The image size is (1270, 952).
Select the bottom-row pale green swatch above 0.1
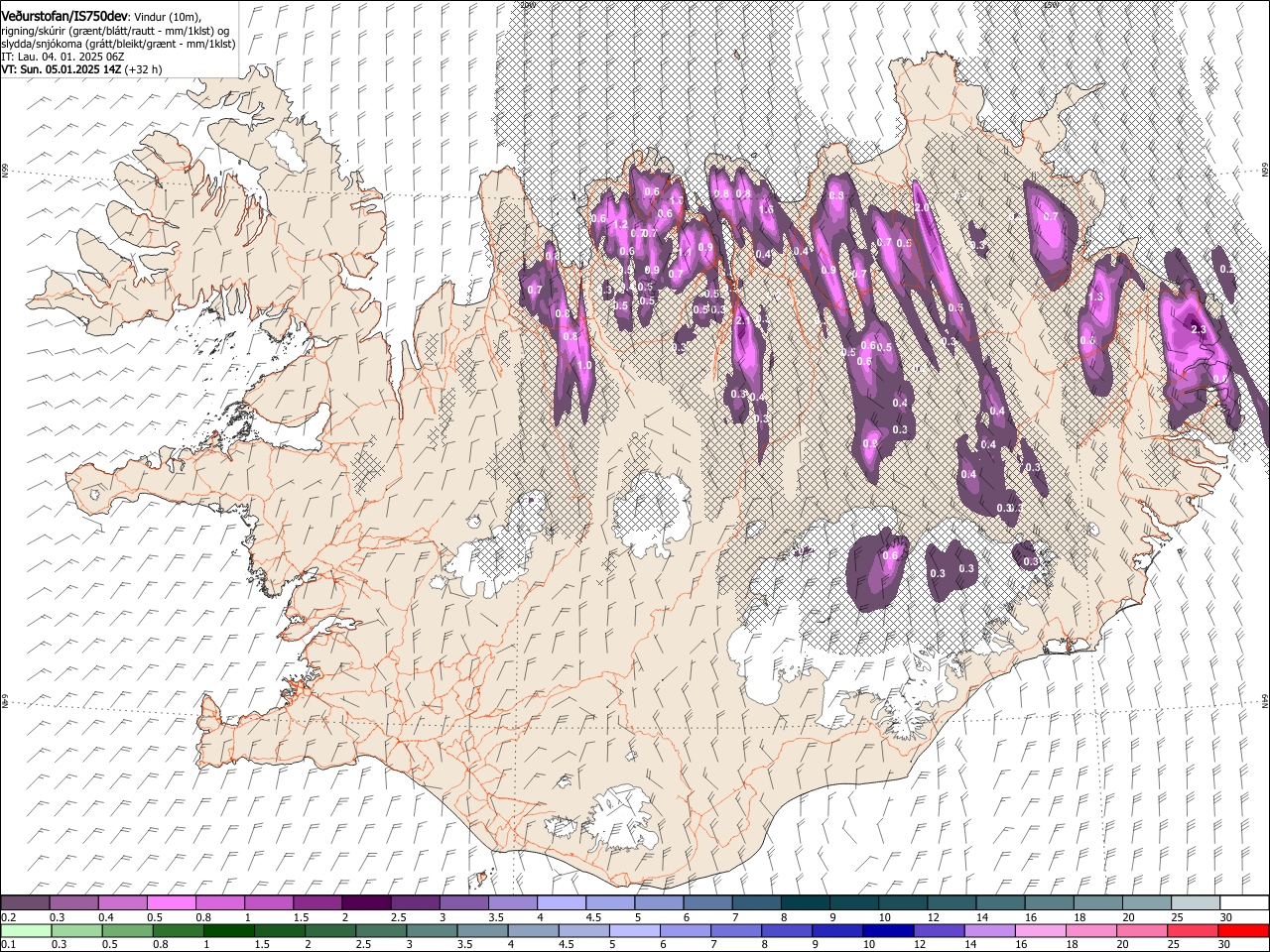pyautogui.click(x=26, y=930)
